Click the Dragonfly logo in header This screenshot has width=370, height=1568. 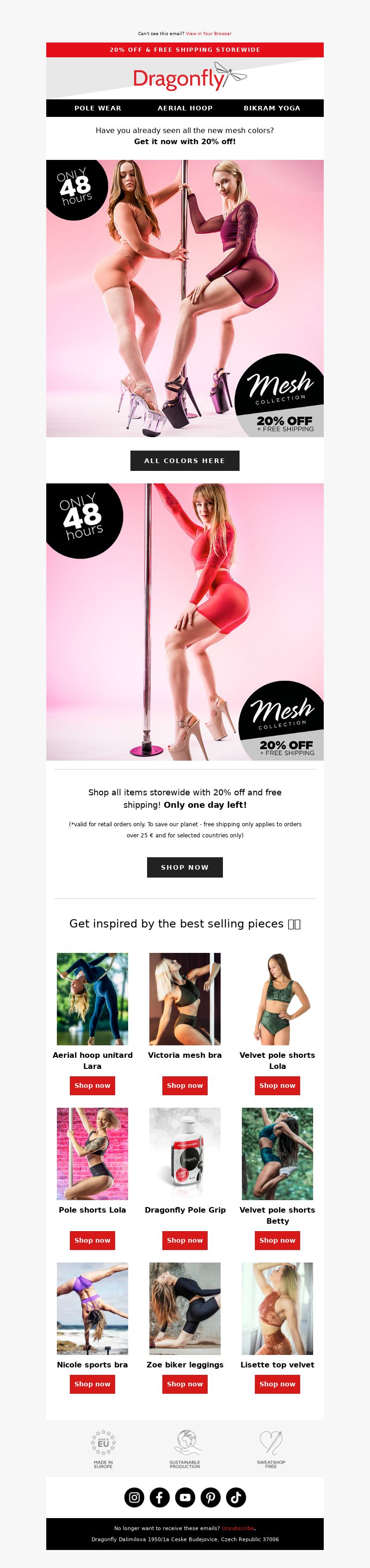(190, 78)
